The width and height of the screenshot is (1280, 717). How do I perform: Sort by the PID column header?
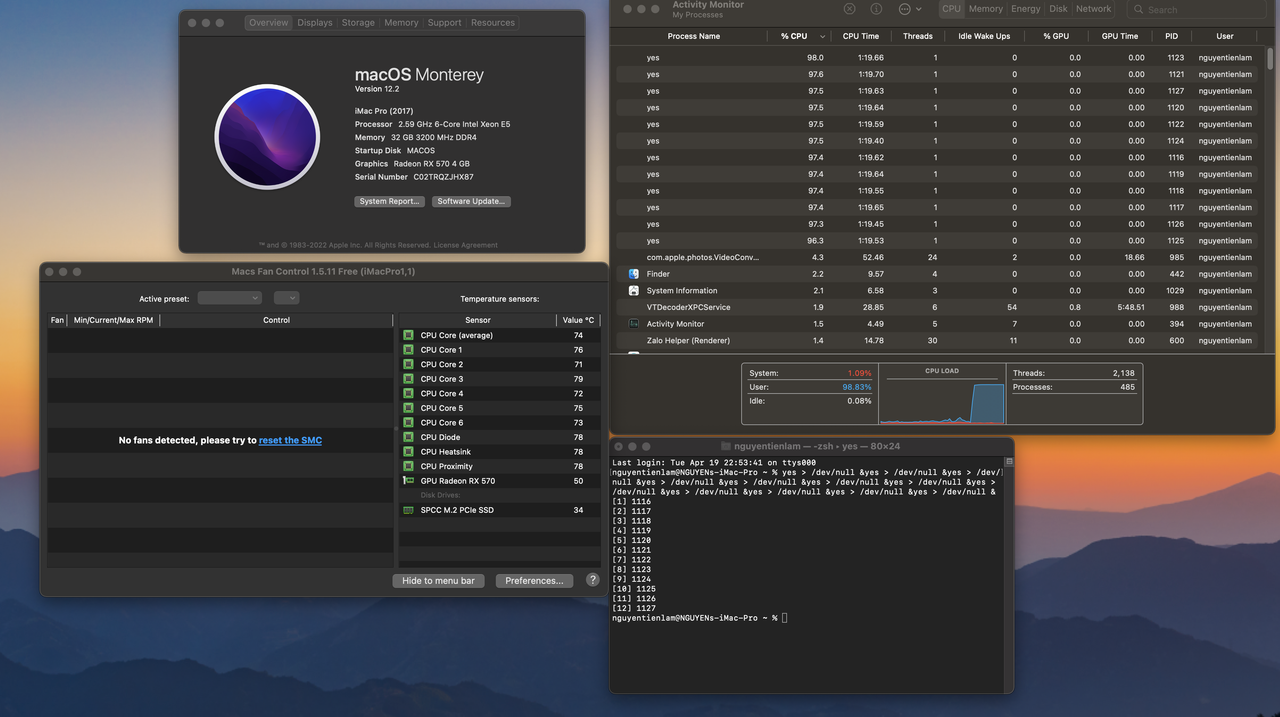pyautogui.click(x=1171, y=36)
